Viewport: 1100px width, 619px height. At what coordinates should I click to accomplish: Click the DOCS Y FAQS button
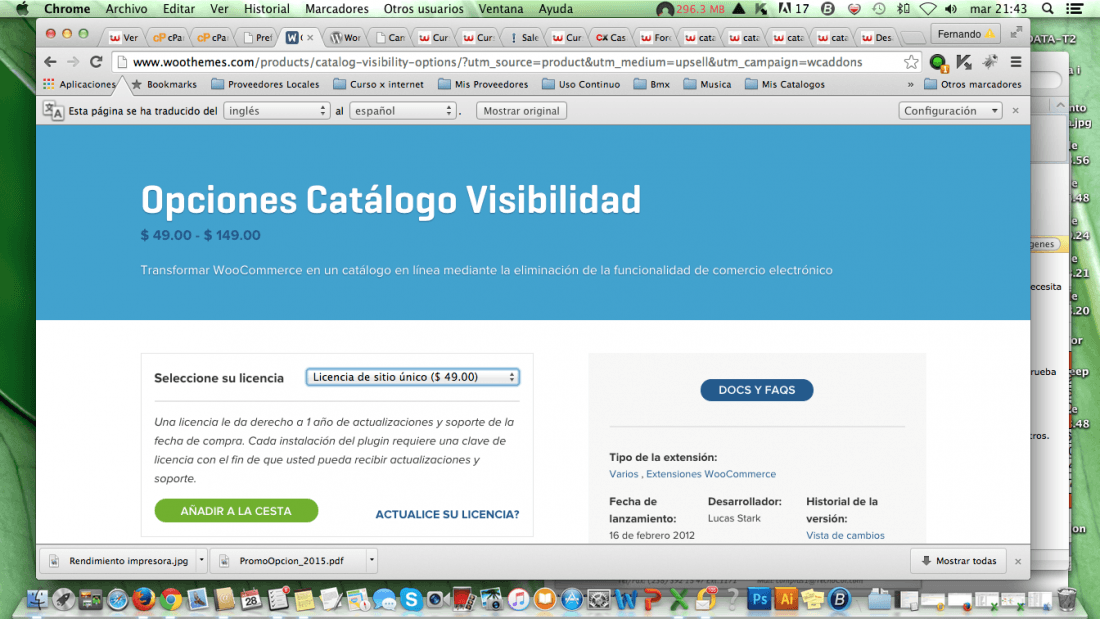[x=757, y=390]
